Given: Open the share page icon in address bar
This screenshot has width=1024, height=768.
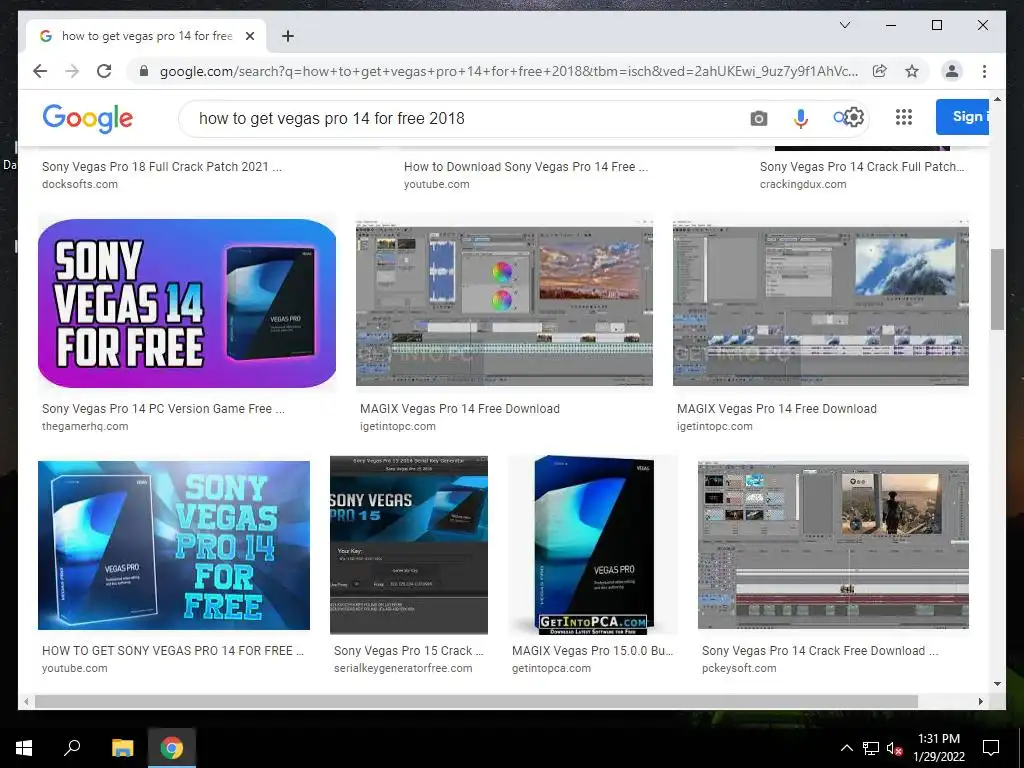Looking at the screenshot, I should pos(880,71).
